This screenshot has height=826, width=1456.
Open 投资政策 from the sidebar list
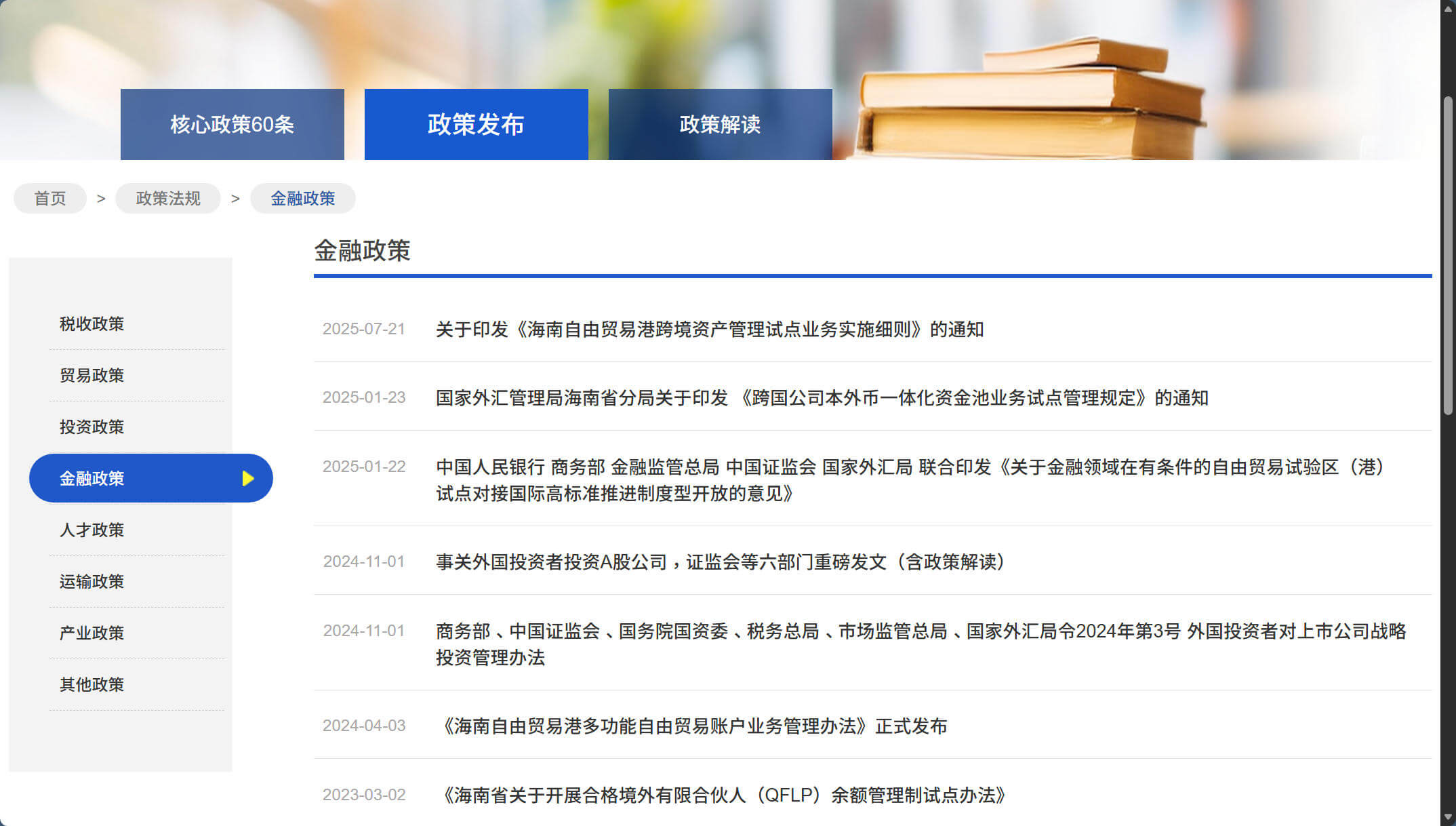[92, 427]
